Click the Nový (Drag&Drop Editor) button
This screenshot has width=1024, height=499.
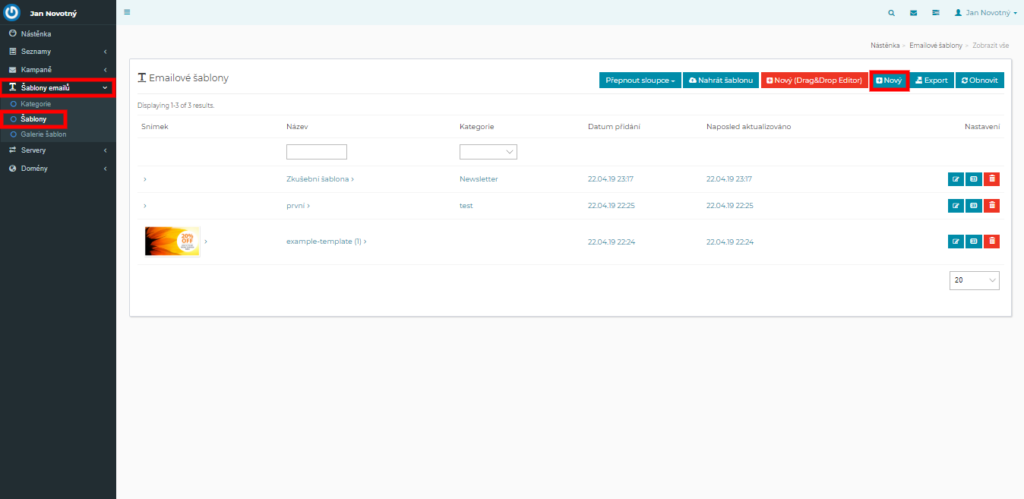coord(813,80)
